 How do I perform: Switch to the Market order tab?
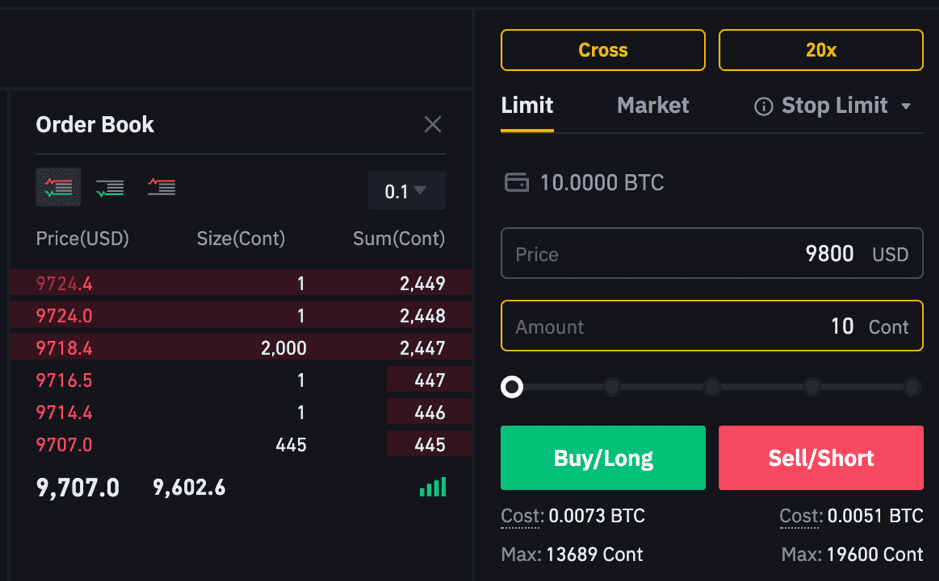pos(653,105)
